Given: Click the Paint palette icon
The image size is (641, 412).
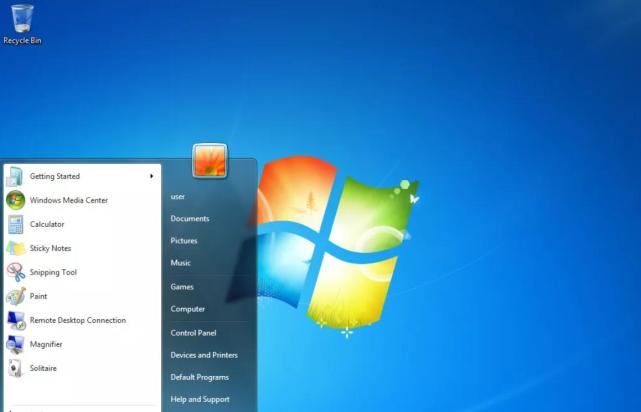Looking at the screenshot, I should point(16,296).
